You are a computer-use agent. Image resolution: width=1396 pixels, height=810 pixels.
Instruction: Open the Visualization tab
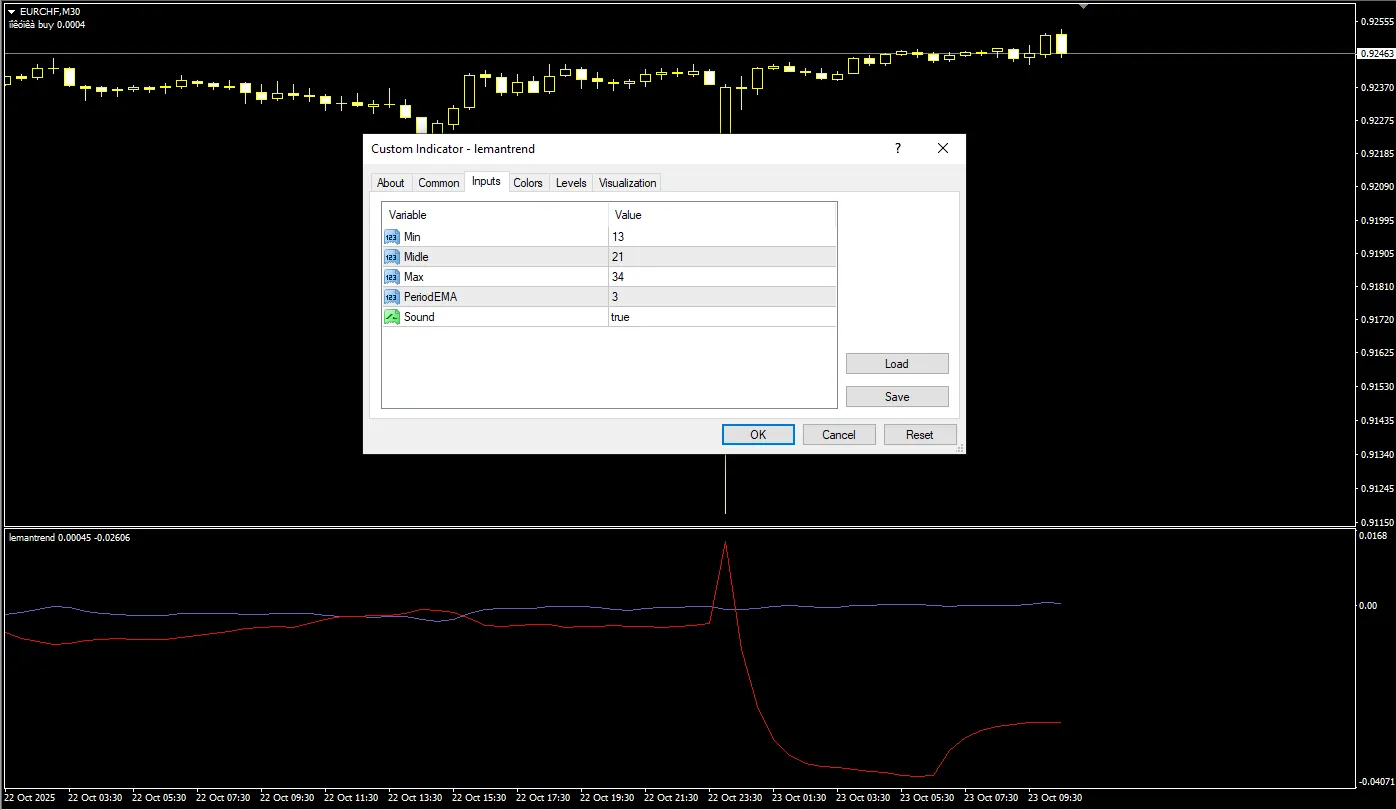(x=628, y=183)
